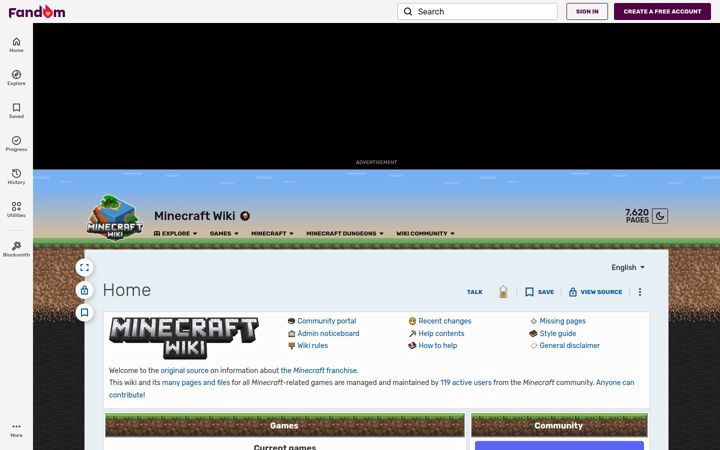Viewport: 720px width, 450px height.
Task: Open the page actions three-dot menu
Action: (640, 292)
